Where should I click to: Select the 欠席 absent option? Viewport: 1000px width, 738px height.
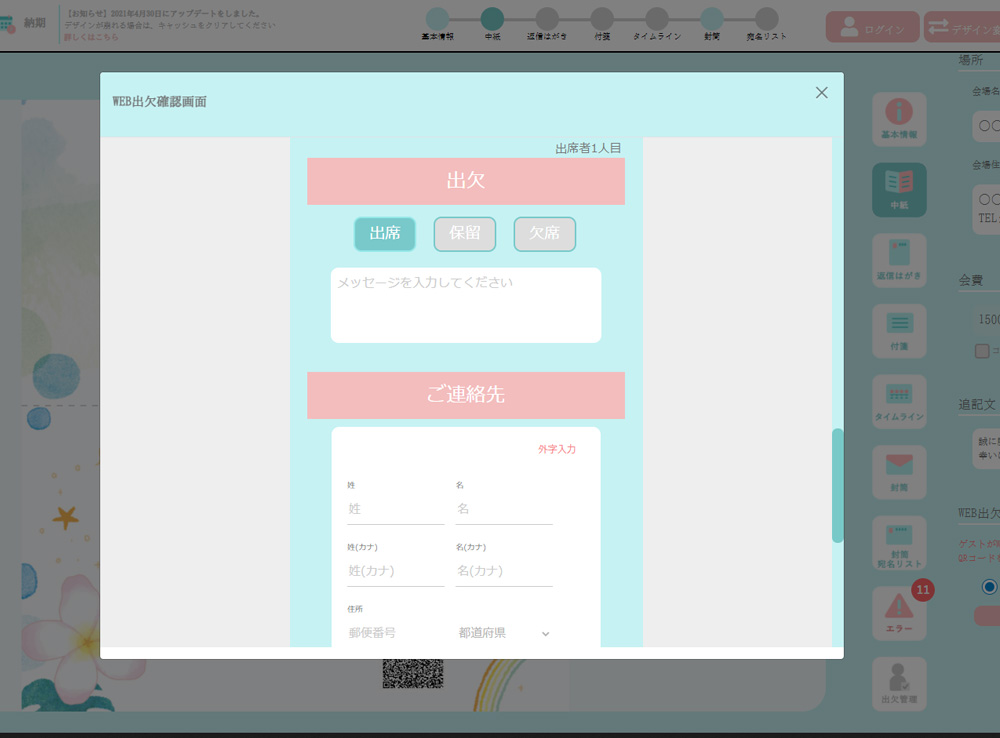[545, 233]
